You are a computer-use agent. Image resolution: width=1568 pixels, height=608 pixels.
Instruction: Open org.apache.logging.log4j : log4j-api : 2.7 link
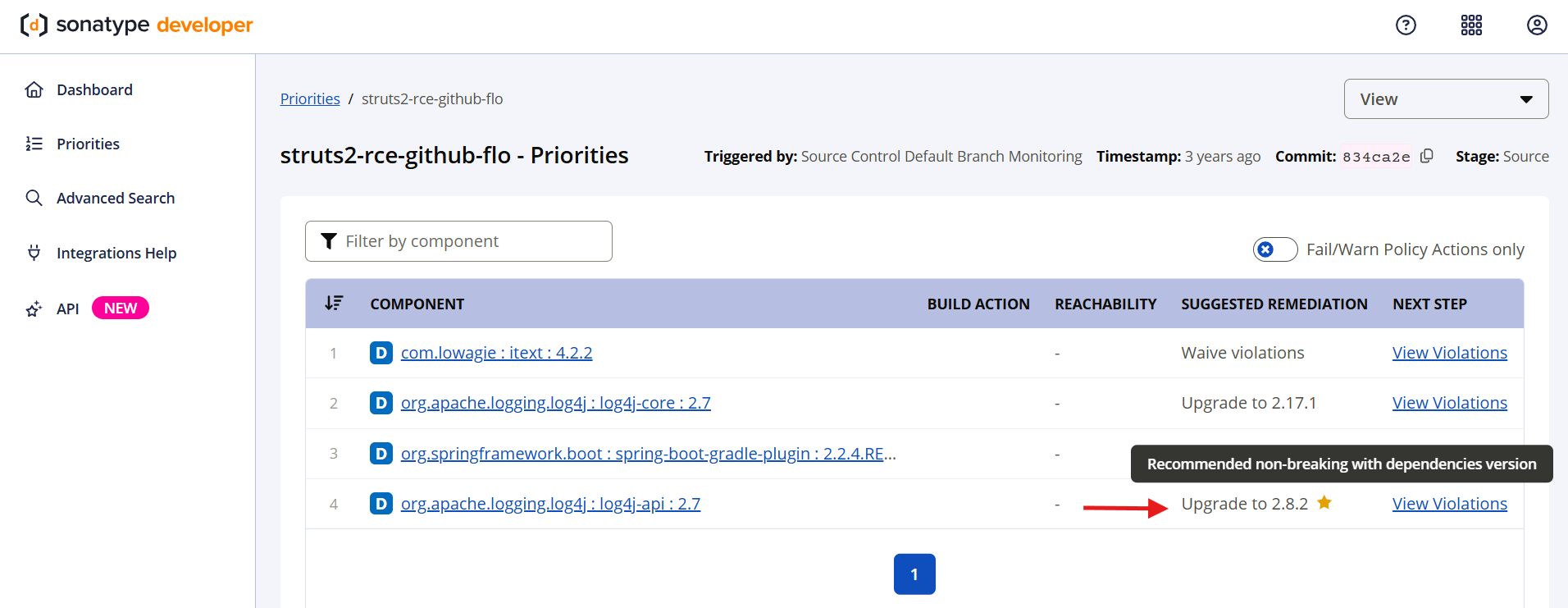click(x=550, y=503)
